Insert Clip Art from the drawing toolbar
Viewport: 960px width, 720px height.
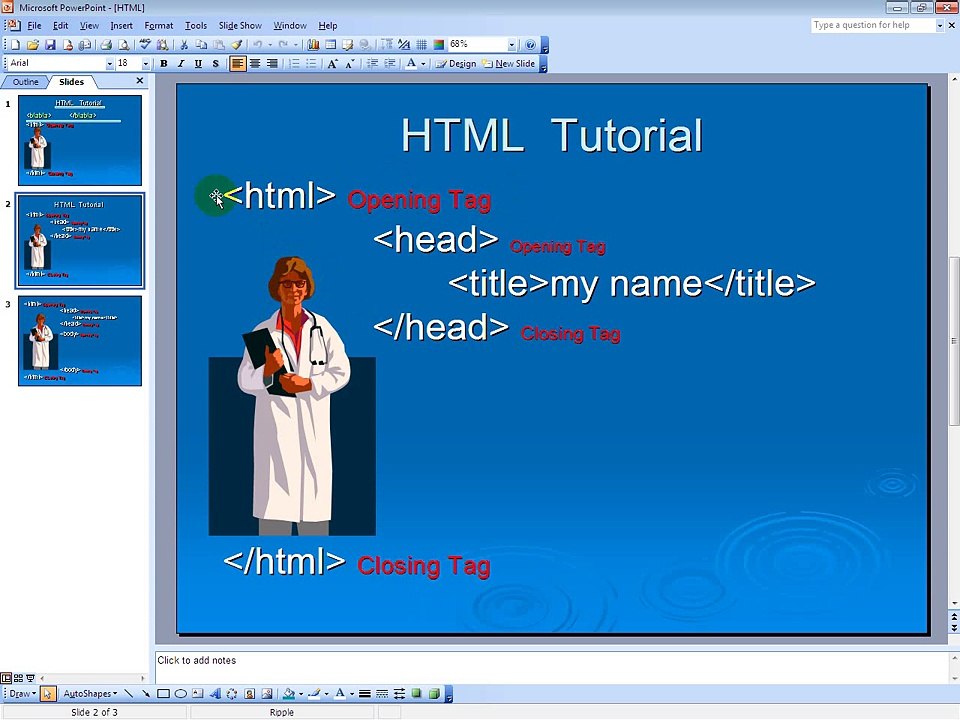(x=249, y=694)
